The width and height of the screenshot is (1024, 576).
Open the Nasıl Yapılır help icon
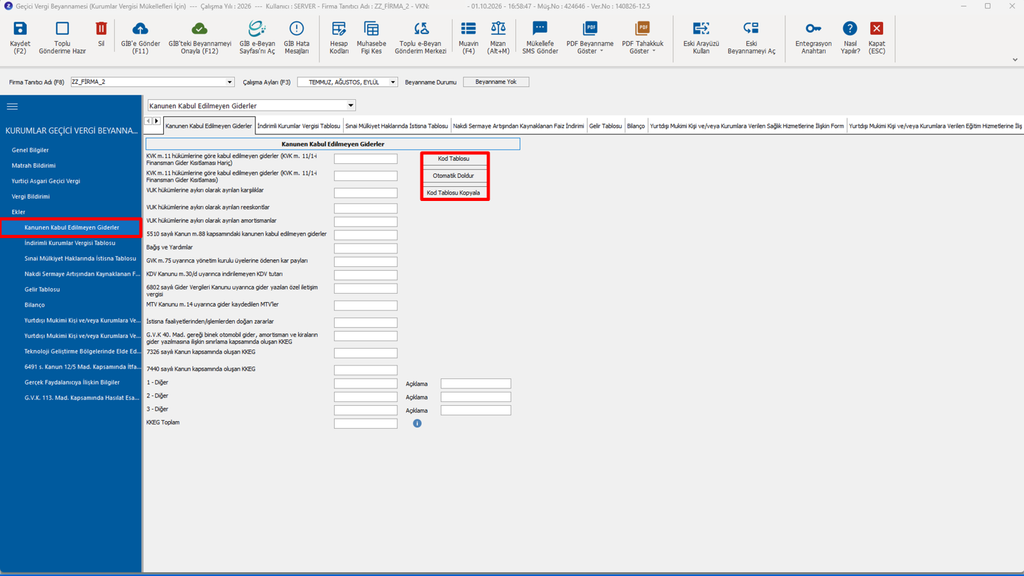pyautogui.click(x=850, y=29)
